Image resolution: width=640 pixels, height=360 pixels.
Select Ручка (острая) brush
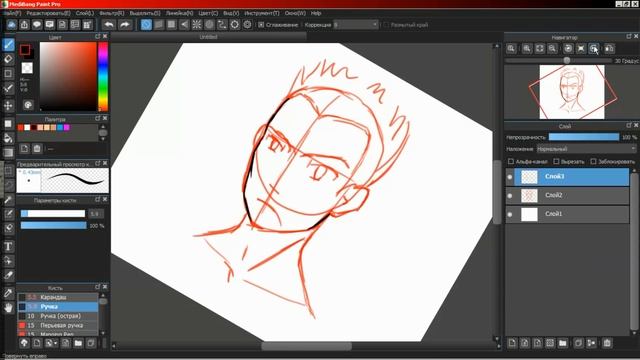click(58, 316)
